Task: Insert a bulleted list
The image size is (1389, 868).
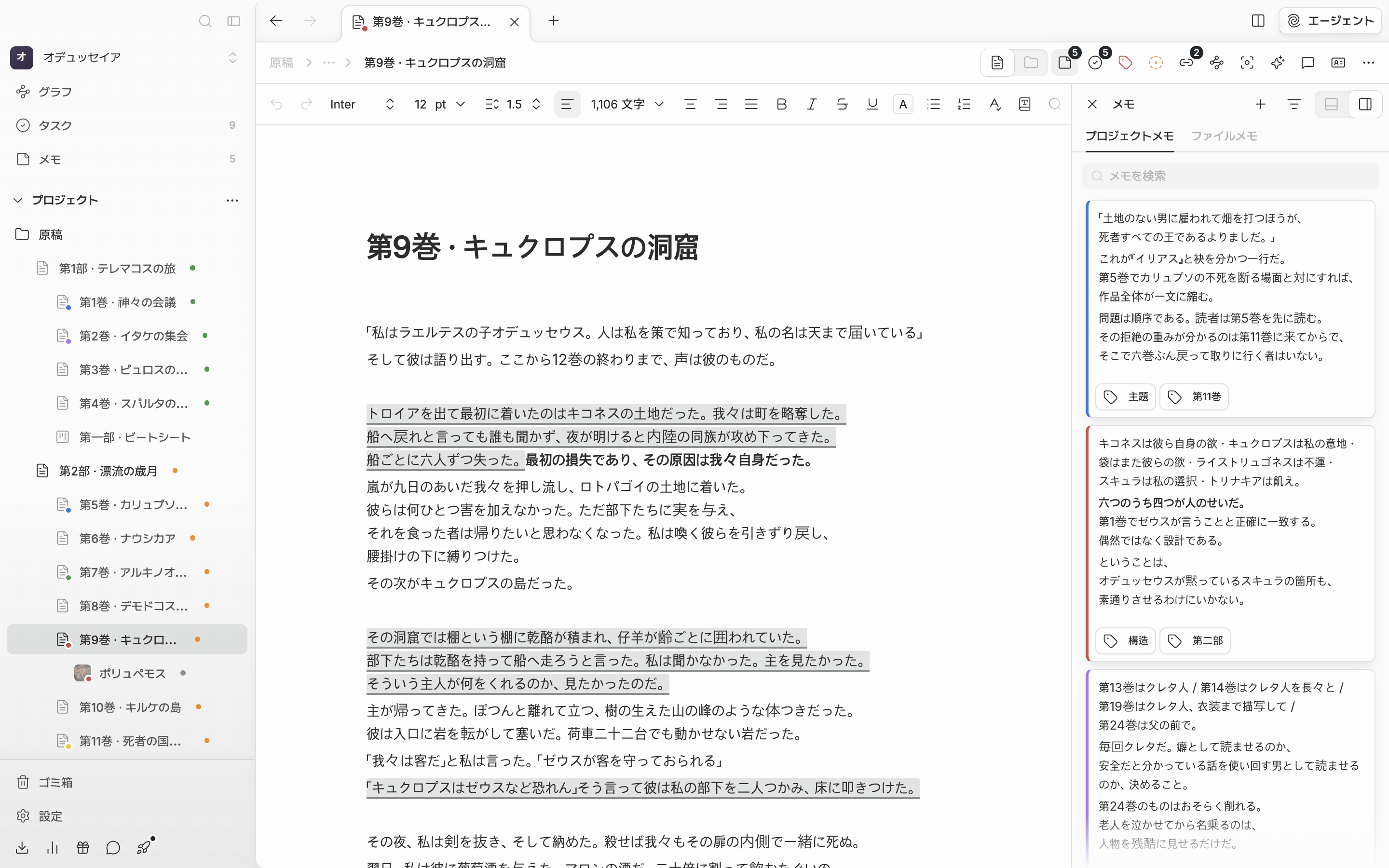Action: tap(933, 105)
